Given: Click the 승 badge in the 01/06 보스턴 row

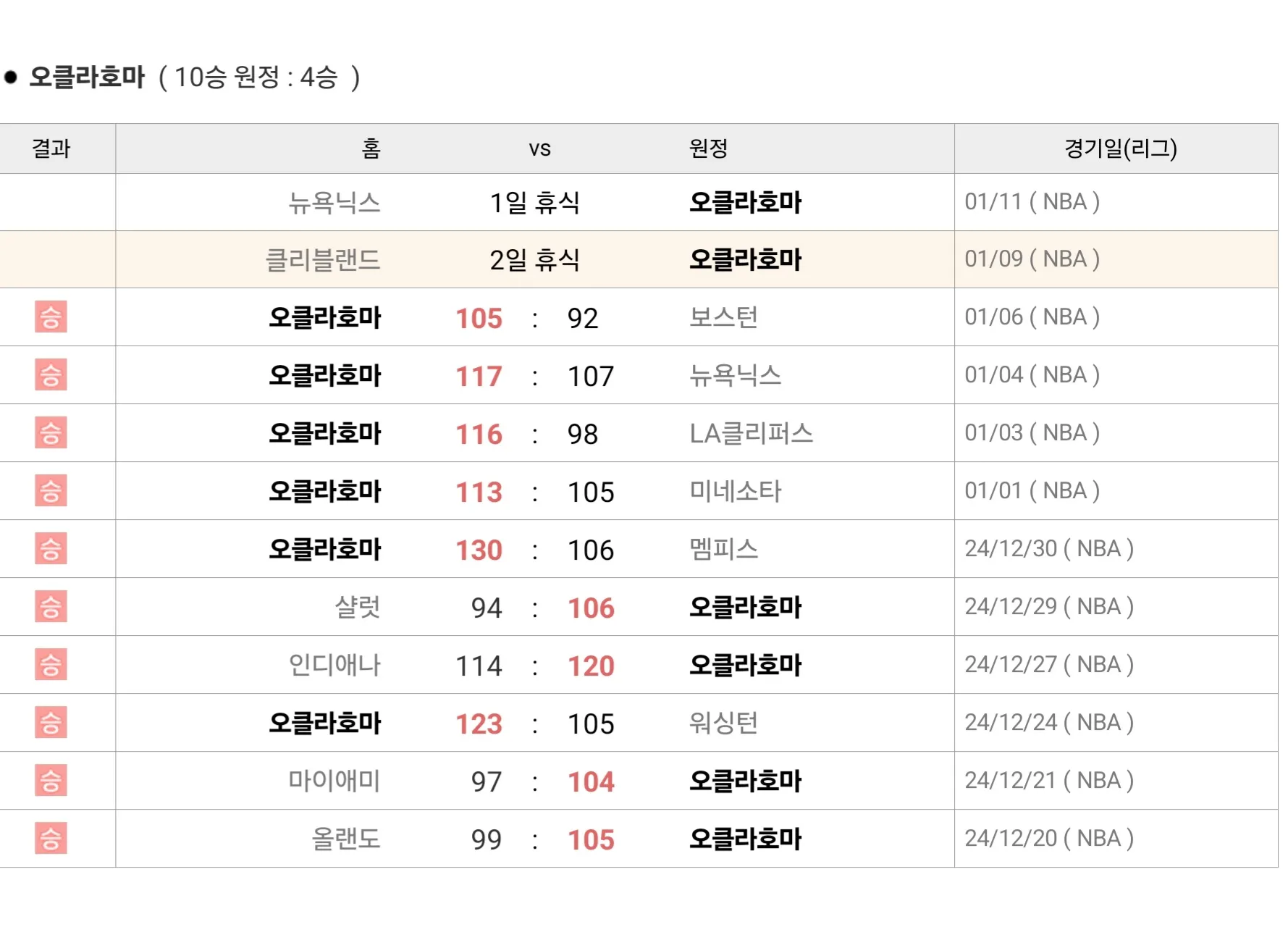Looking at the screenshot, I should coord(51,317).
